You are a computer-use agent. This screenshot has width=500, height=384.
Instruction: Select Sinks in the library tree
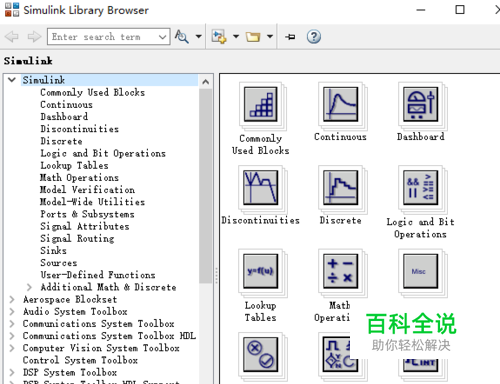[53, 251]
